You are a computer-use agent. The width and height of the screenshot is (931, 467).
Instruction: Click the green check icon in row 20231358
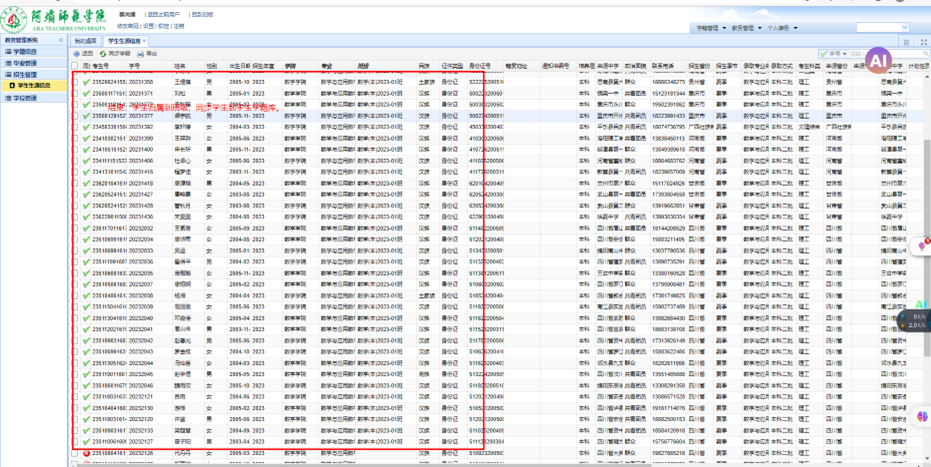86,81
